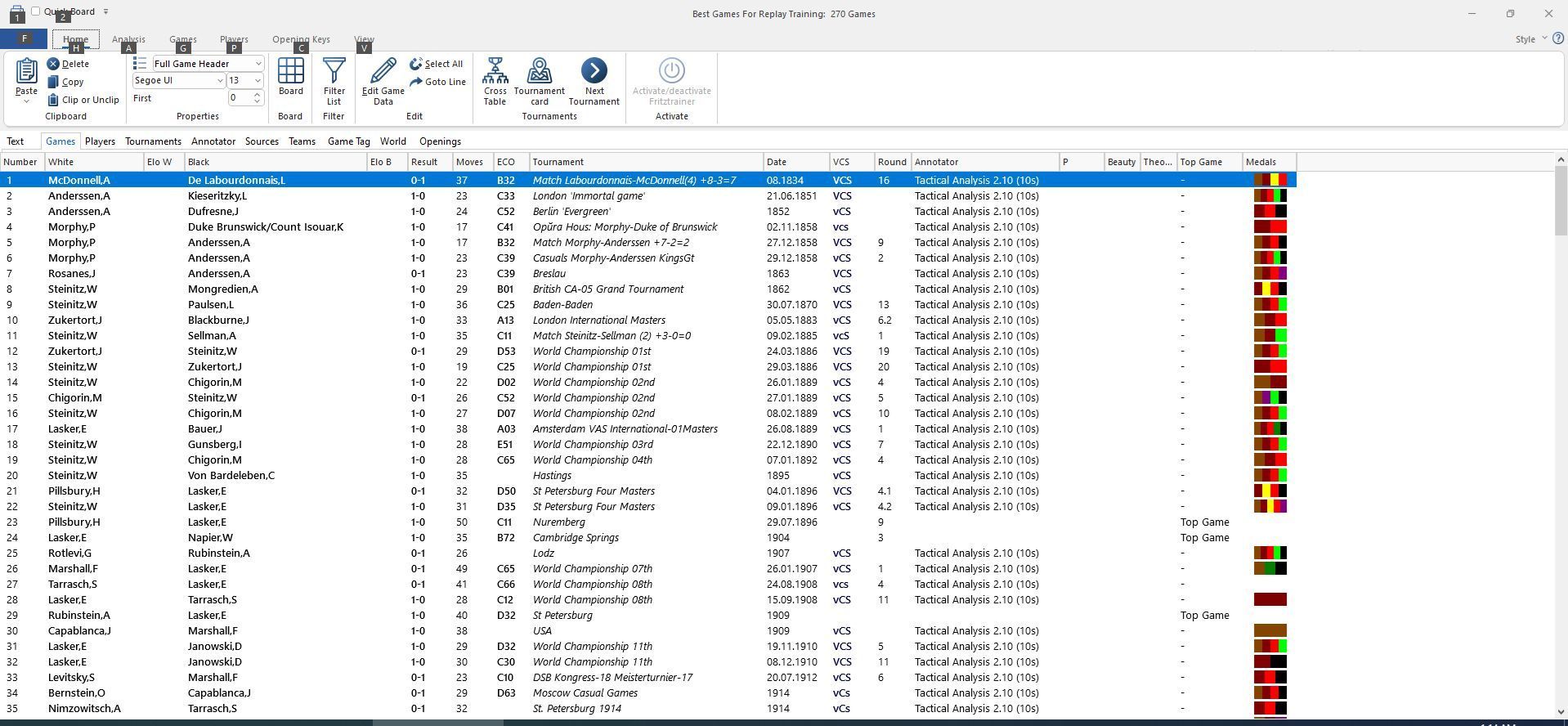Click the Filter List funnel icon
This screenshot has width=1568, height=726.
pyautogui.click(x=334, y=71)
